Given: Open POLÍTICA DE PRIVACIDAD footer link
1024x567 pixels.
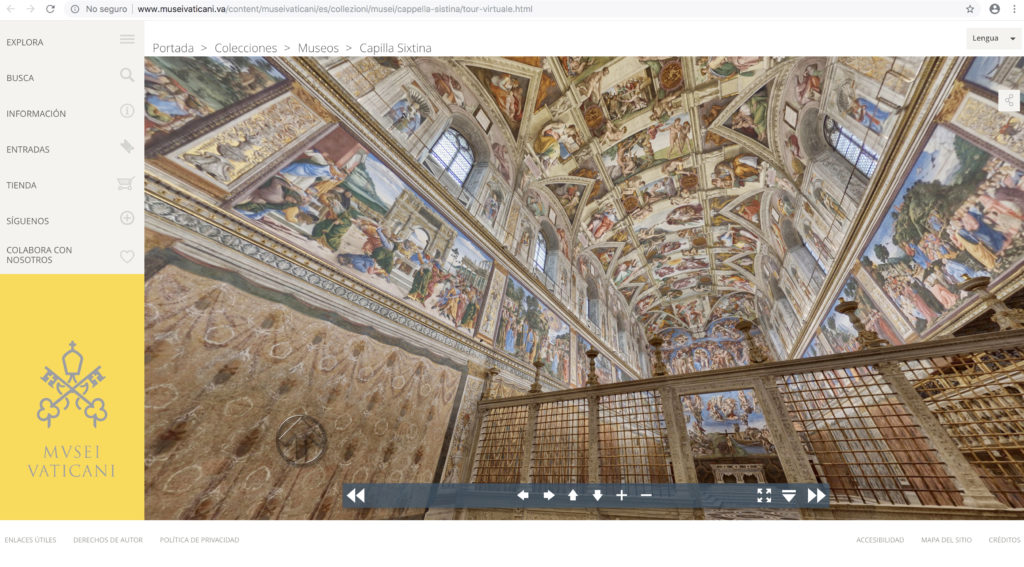Looking at the screenshot, I should [x=199, y=540].
